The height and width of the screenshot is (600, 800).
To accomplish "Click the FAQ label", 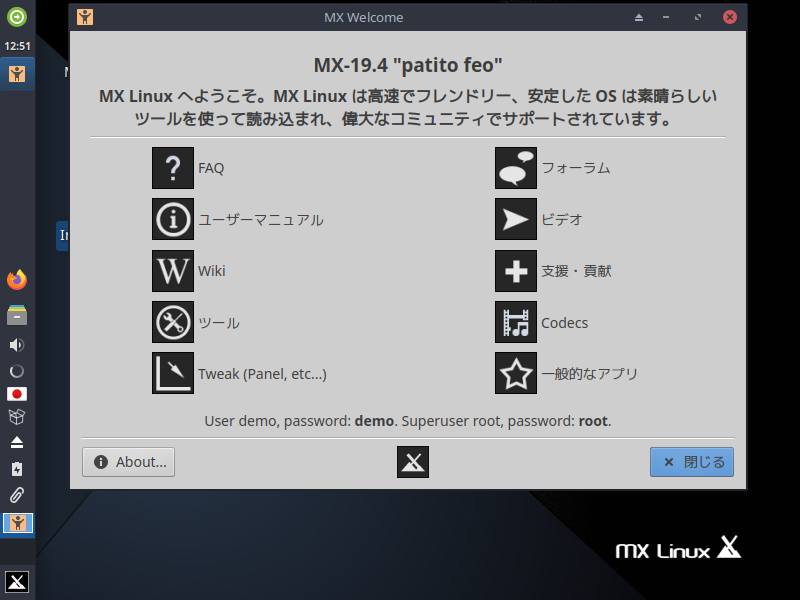I will (211, 168).
